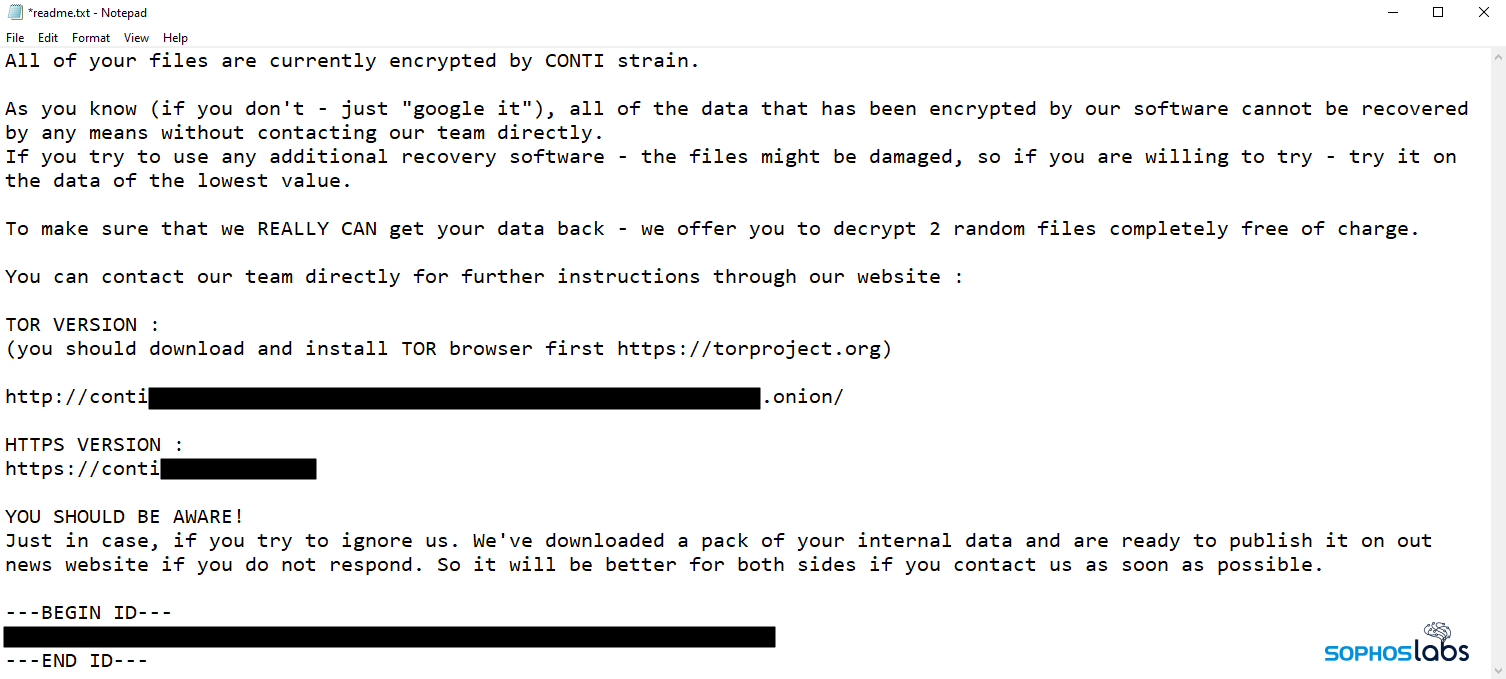Click the Notepad icon in title bar

pos(14,13)
